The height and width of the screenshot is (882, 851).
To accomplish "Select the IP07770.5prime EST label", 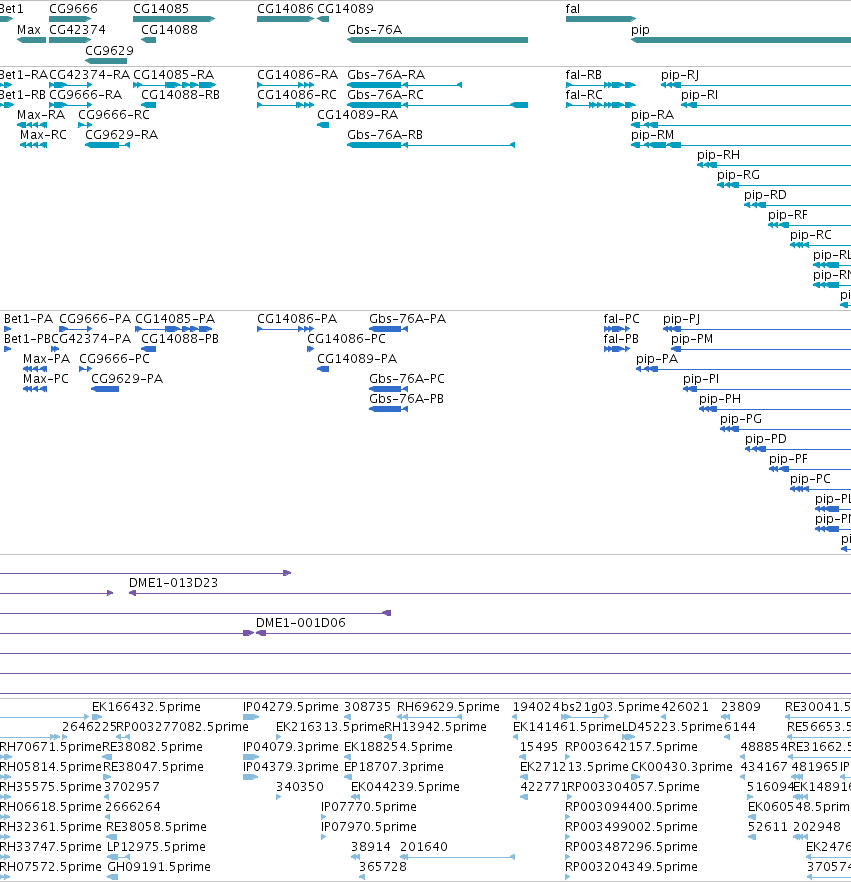I will 369,807.
